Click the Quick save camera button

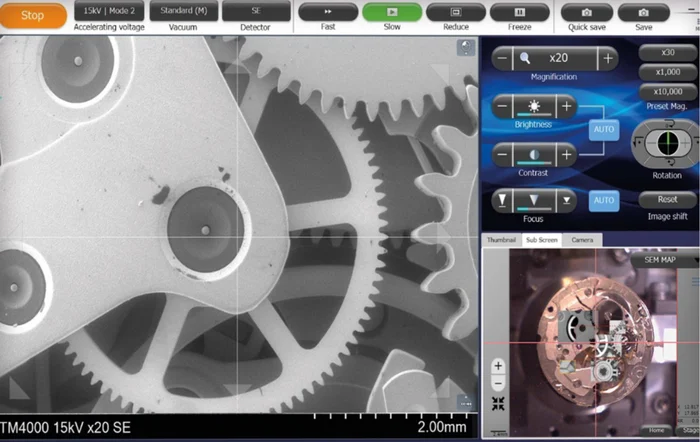point(587,13)
